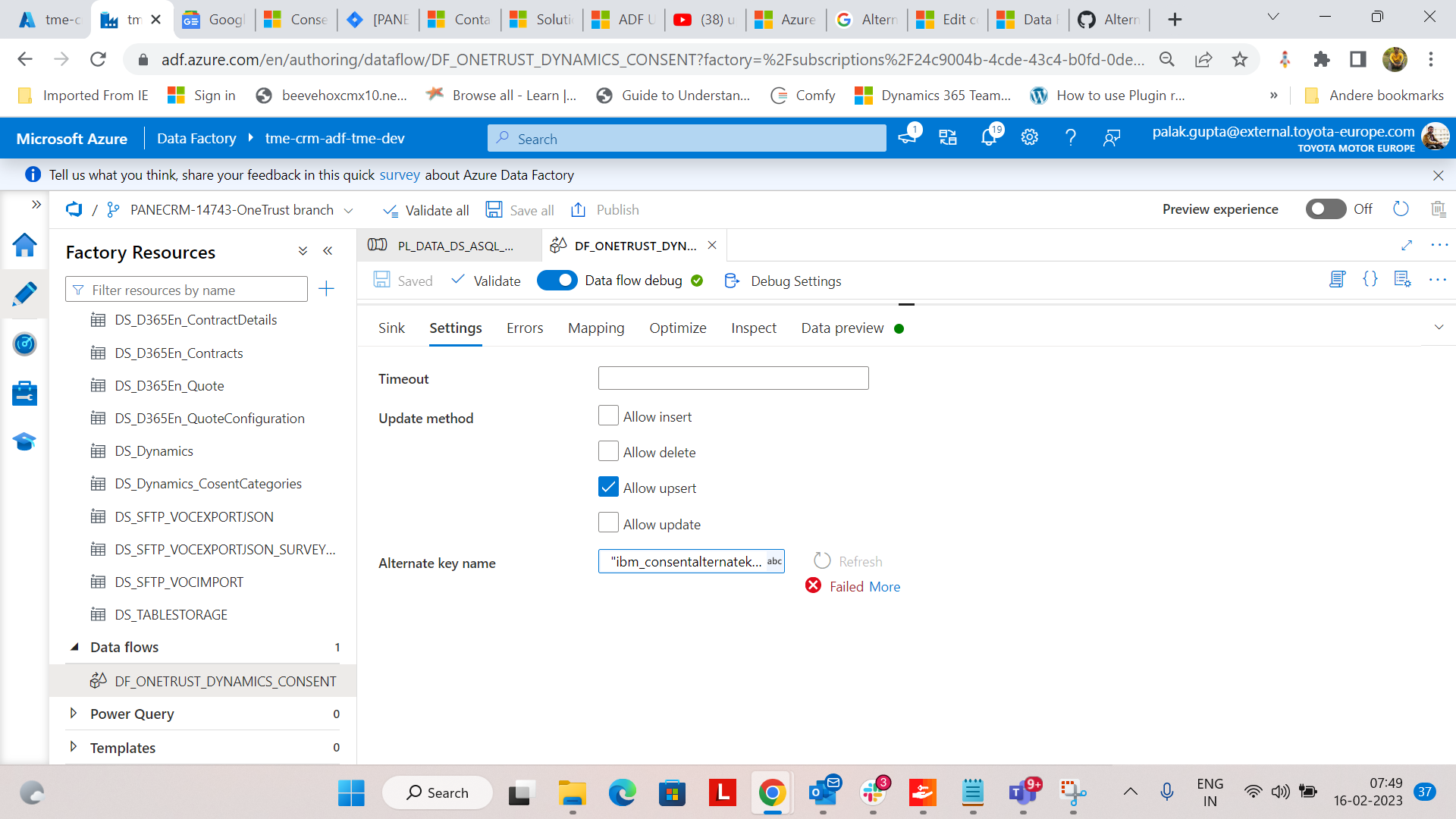Open the PANECRM-14743-OneTrust branch dropdown

(349, 210)
